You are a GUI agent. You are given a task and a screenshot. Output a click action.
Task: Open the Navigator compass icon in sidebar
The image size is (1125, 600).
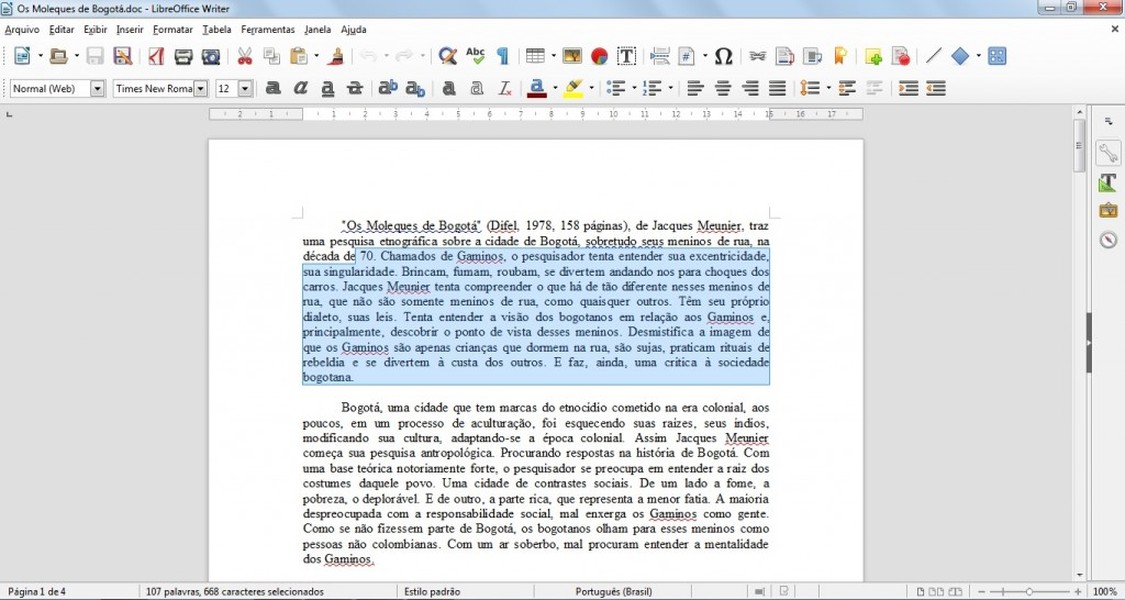[1108, 240]
